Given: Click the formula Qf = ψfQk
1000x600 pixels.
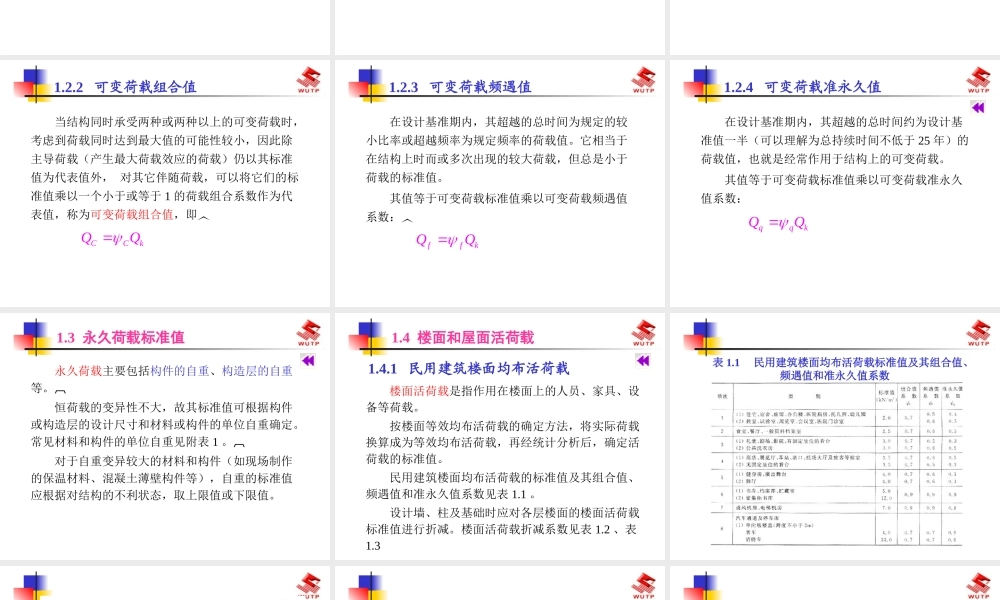Looking at the screenshot, I should 447,240.
